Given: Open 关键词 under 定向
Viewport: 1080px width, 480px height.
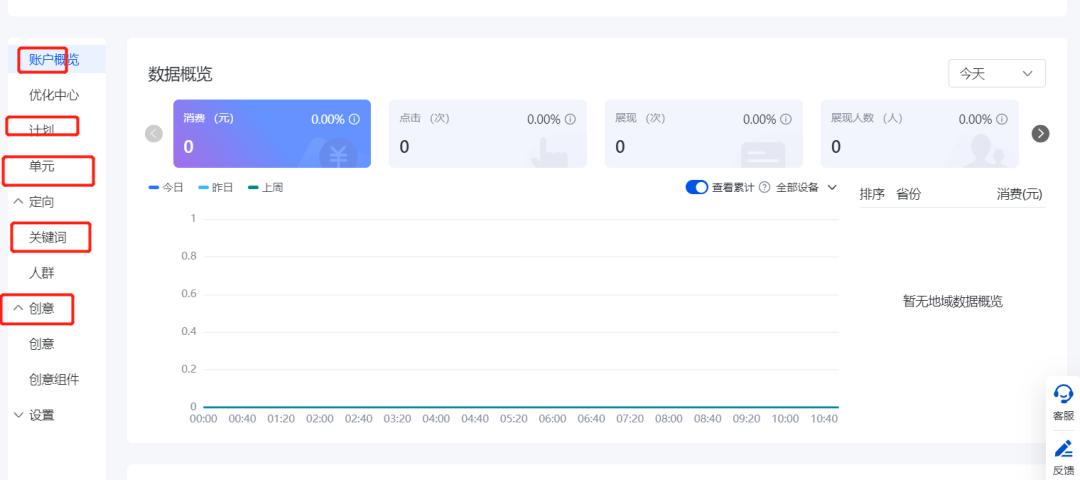Looking at the screenshot, I should click(x=48, y=238).
